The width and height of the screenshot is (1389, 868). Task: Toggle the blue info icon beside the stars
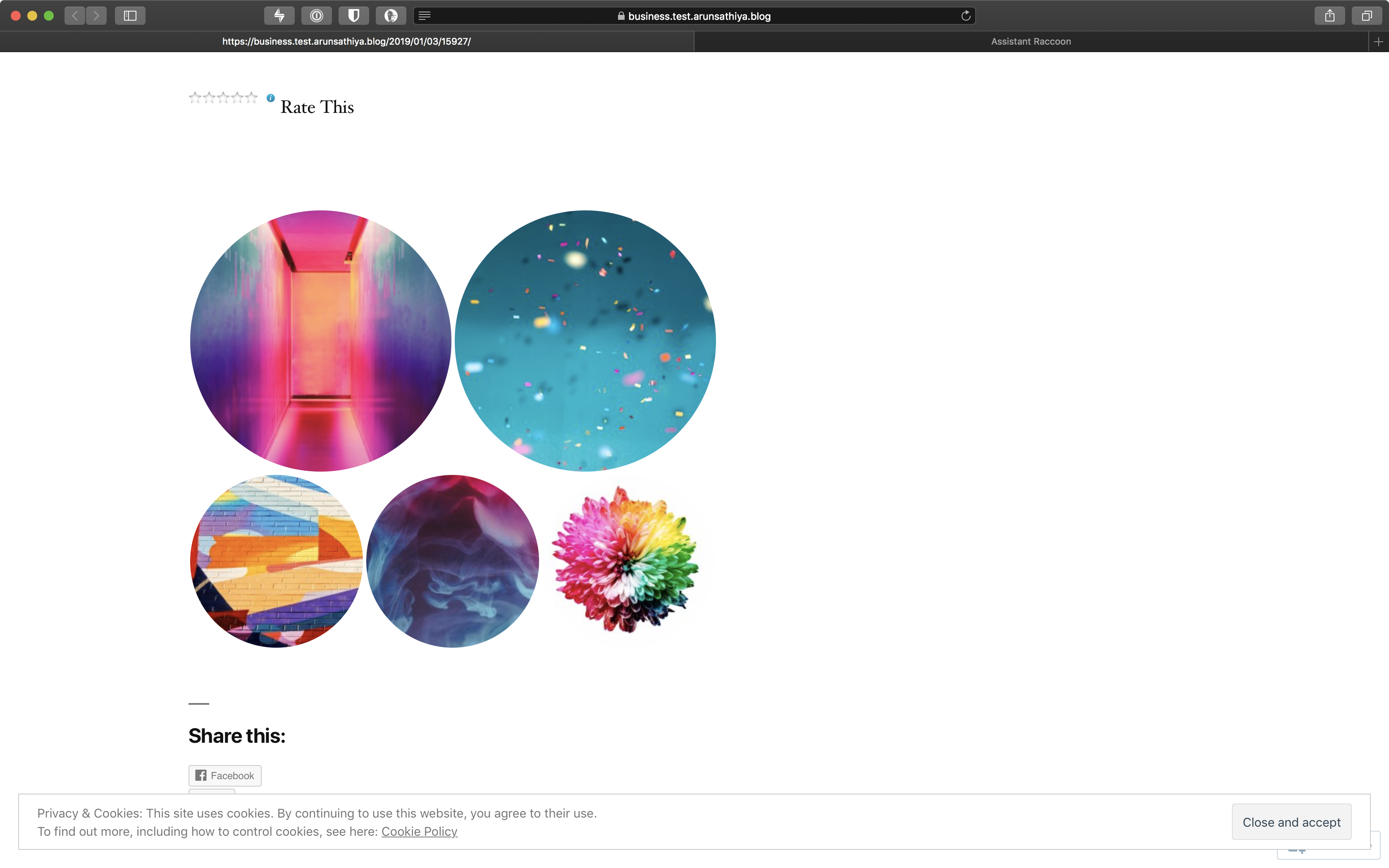(270, 98)
